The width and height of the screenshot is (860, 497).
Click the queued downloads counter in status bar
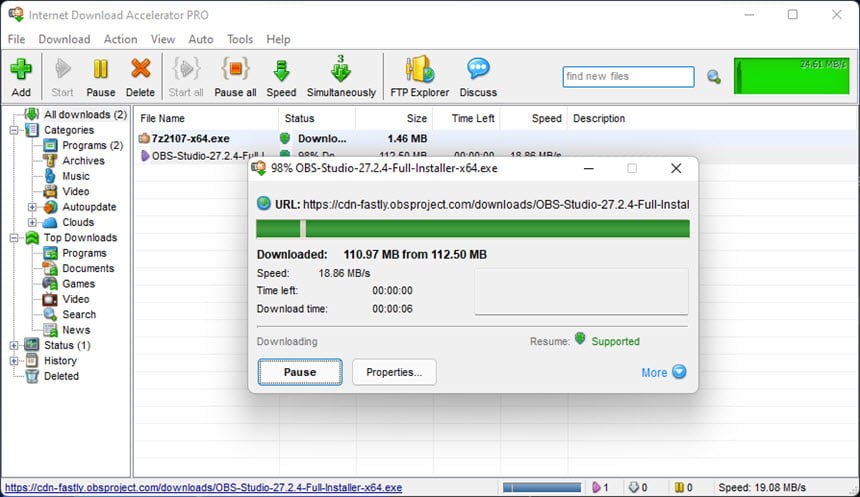point(638,487)
